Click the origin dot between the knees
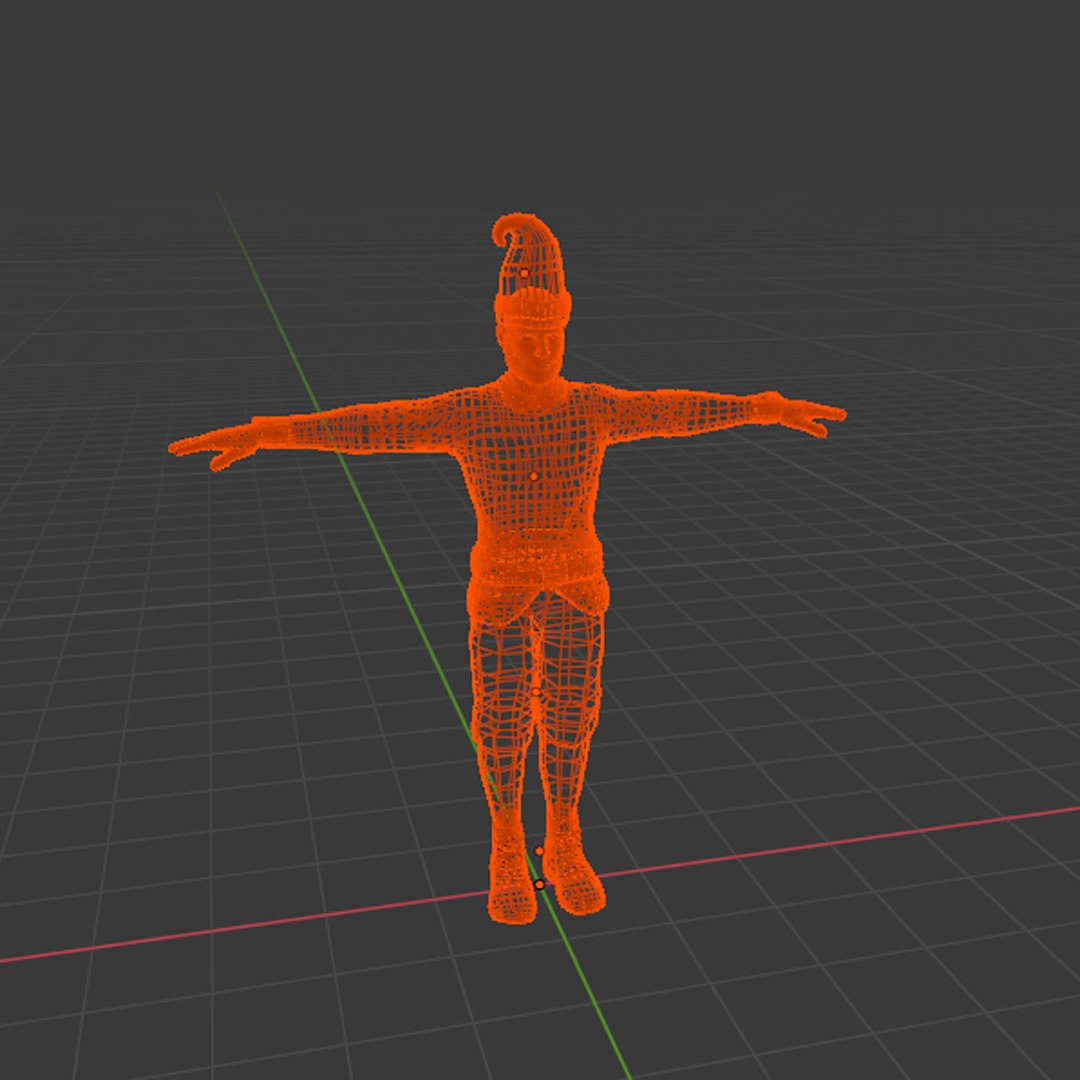 pos(536,692)
